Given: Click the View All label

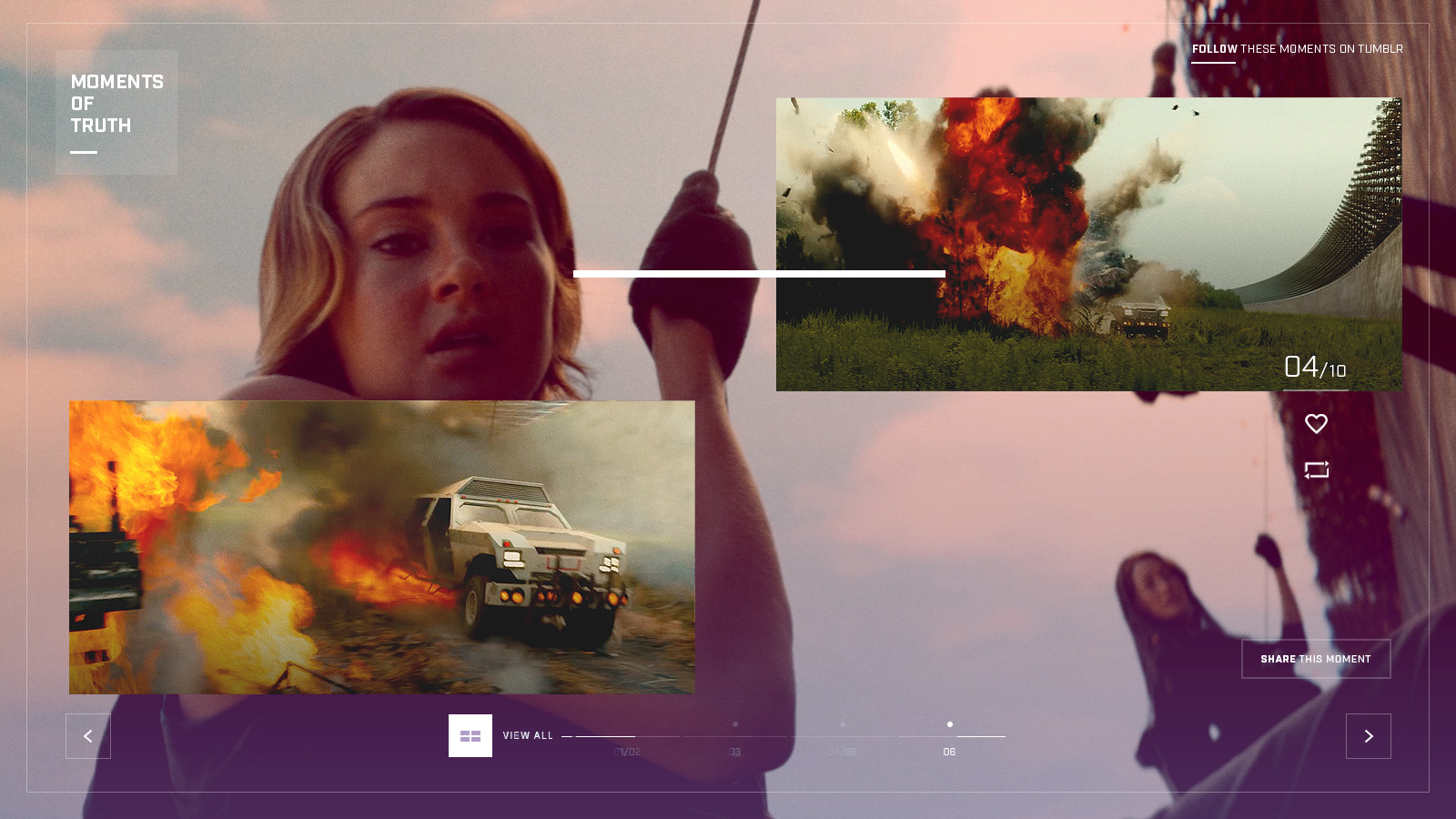Looking at the screenshot, I should click(x=528, y=735).
